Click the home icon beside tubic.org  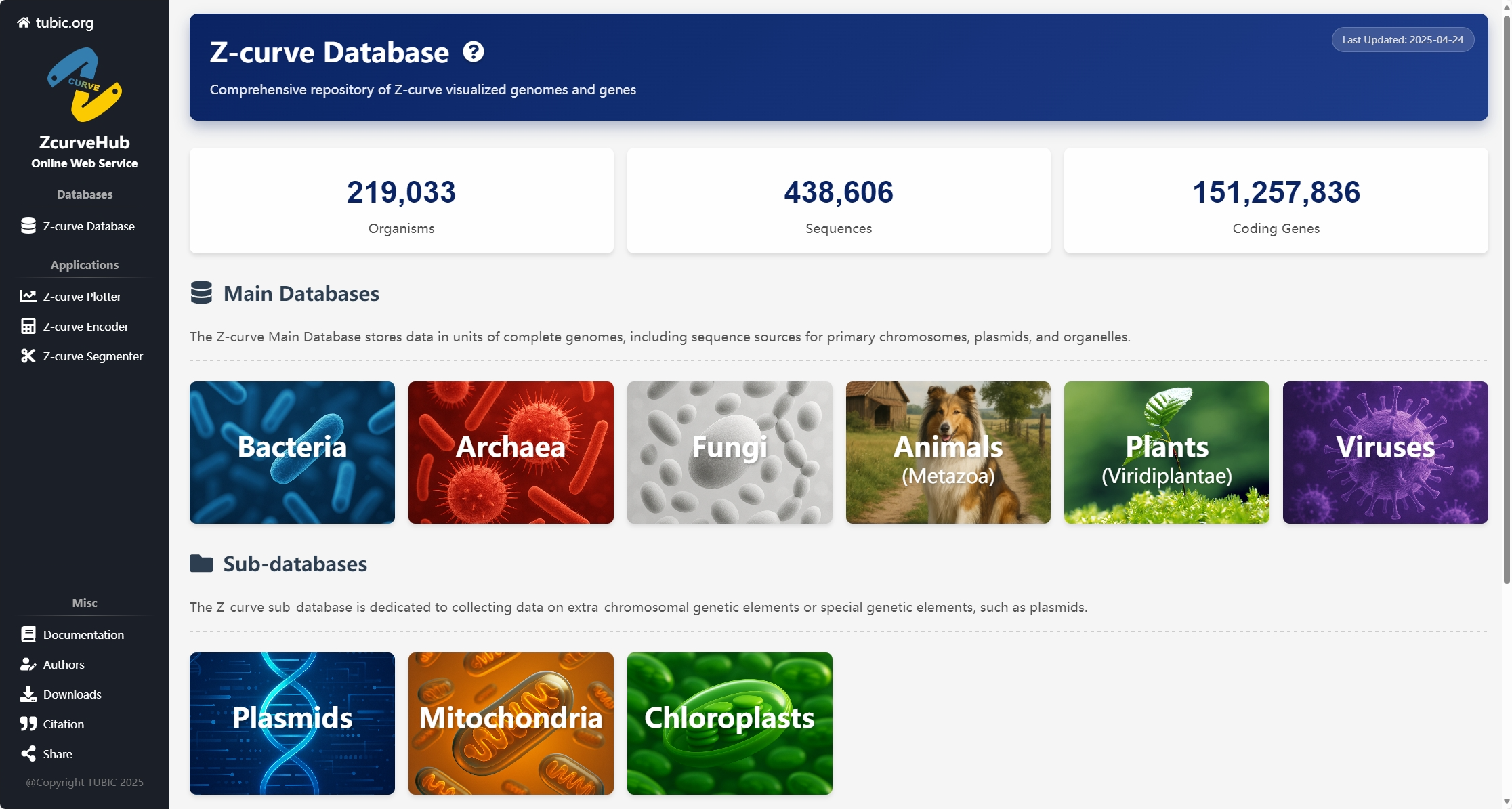click(24, 22)
